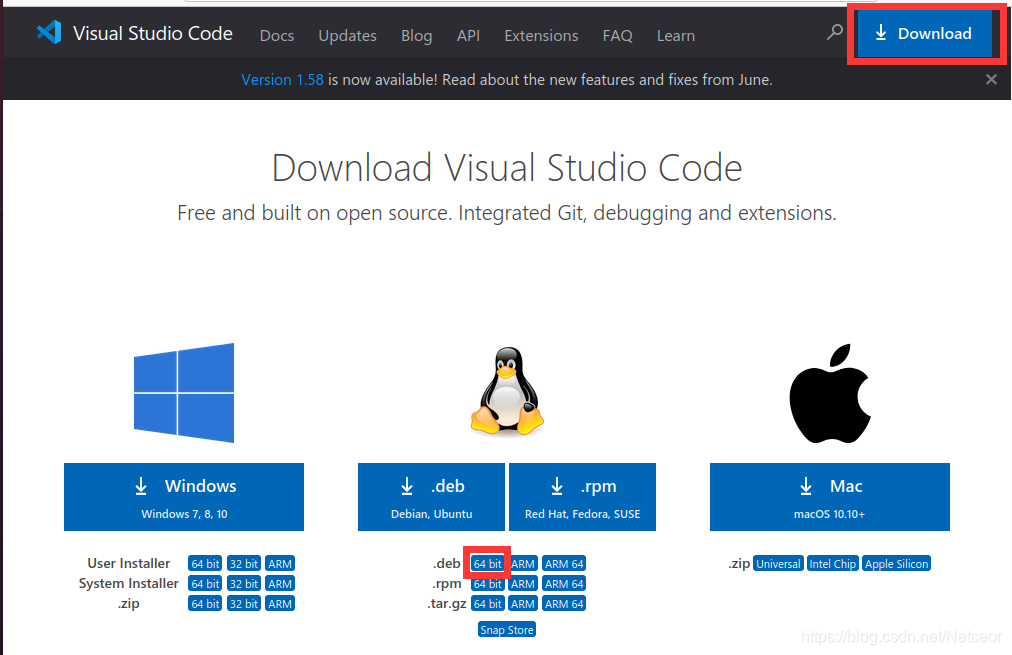Image resolution: width=1012 pixels, height=655 pixels.
Task: Download Linux .rpm 64 bit package
Action: coord(487,583)
